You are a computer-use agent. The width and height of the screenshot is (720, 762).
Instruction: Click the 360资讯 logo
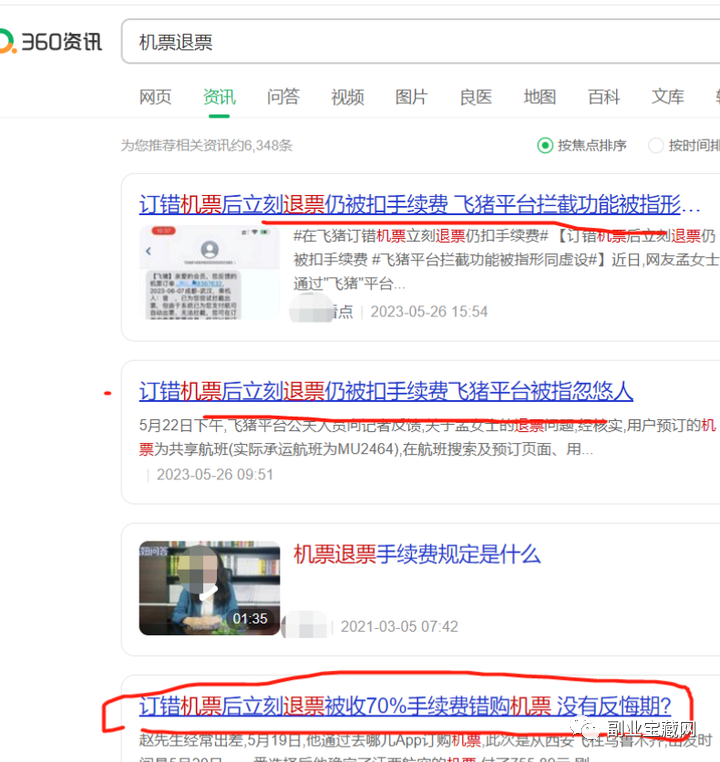(50, 42)
